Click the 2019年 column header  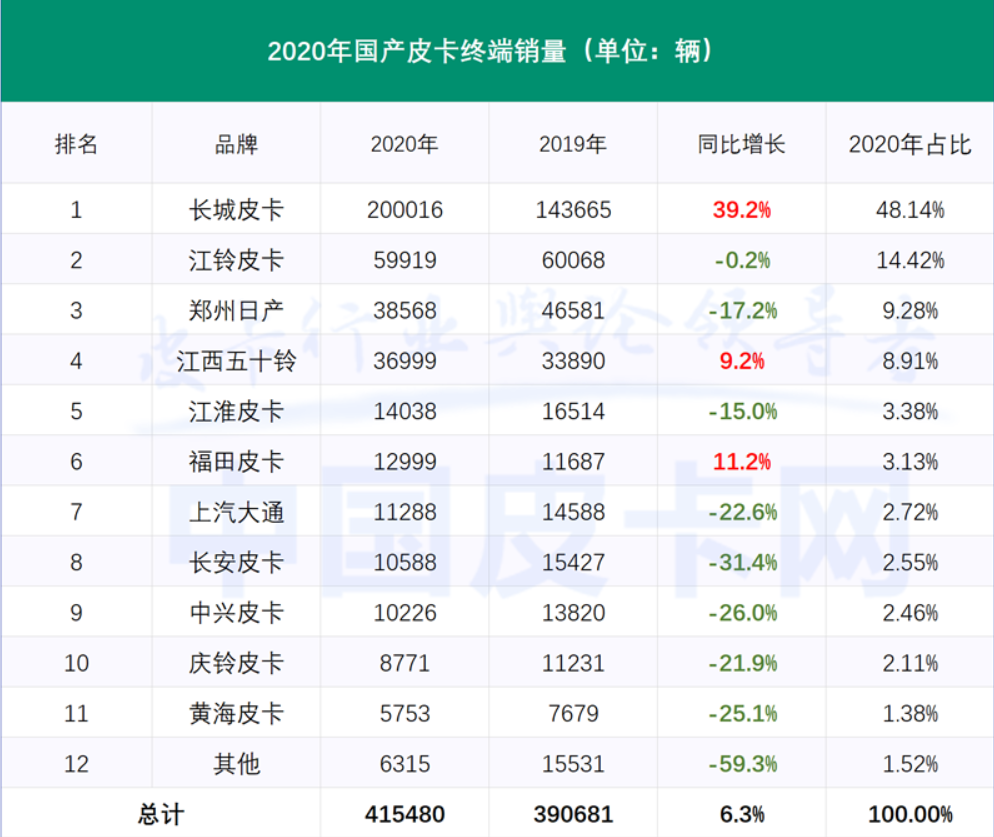click(572, 145)
